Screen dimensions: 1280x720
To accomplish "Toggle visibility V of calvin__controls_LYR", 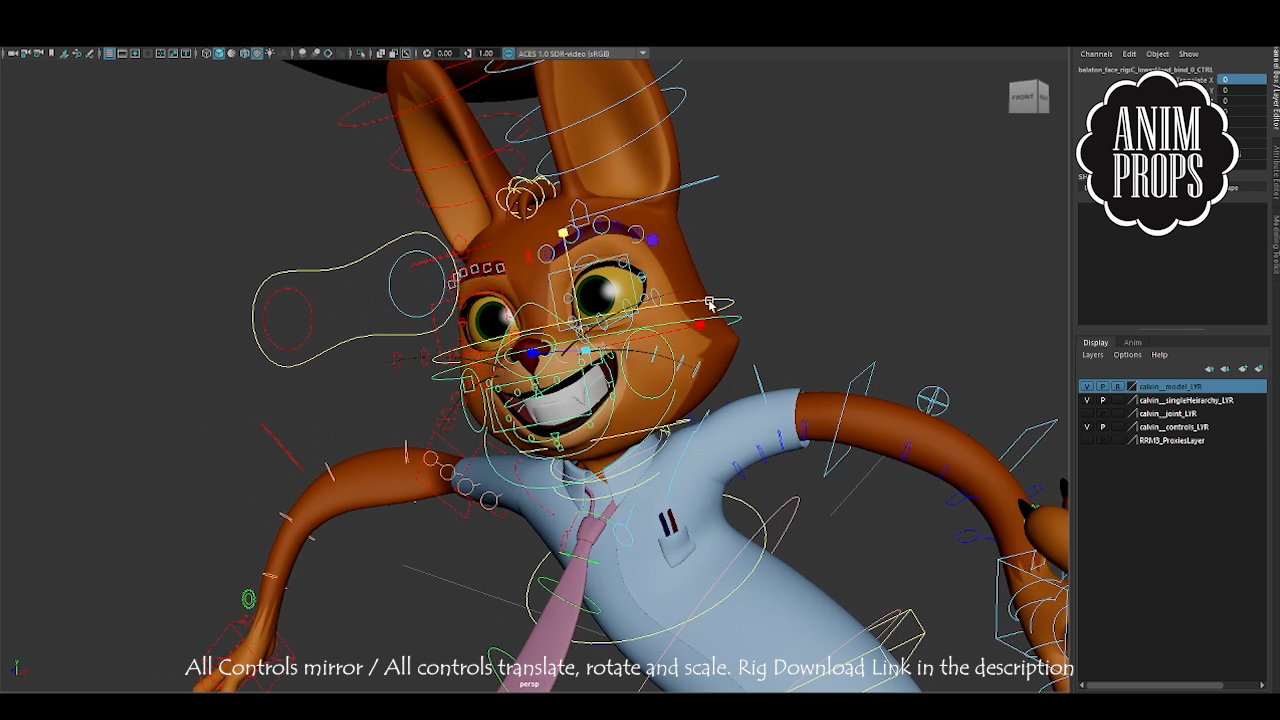I will coord(1087,427).
